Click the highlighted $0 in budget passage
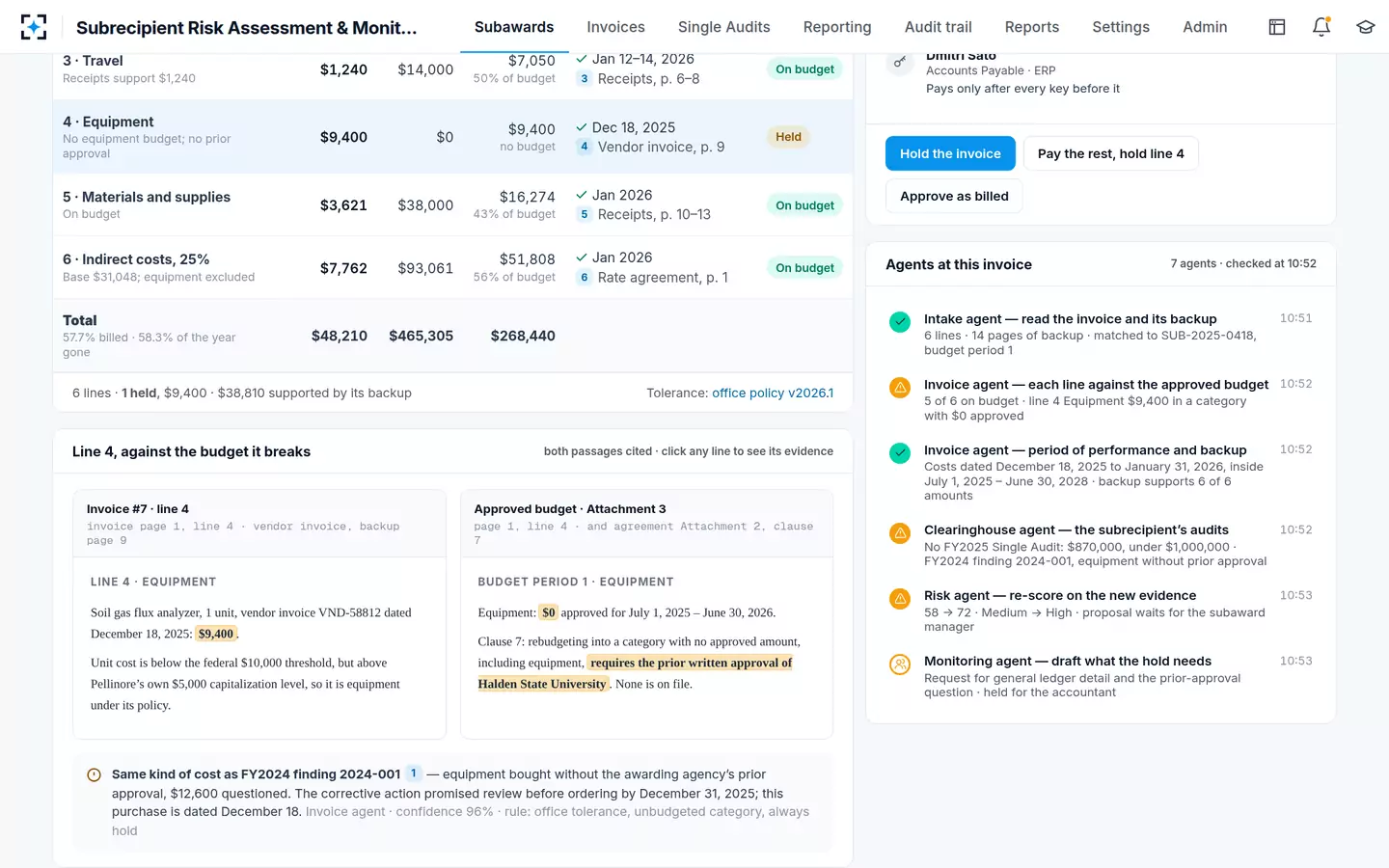 (x=548, y=612)
